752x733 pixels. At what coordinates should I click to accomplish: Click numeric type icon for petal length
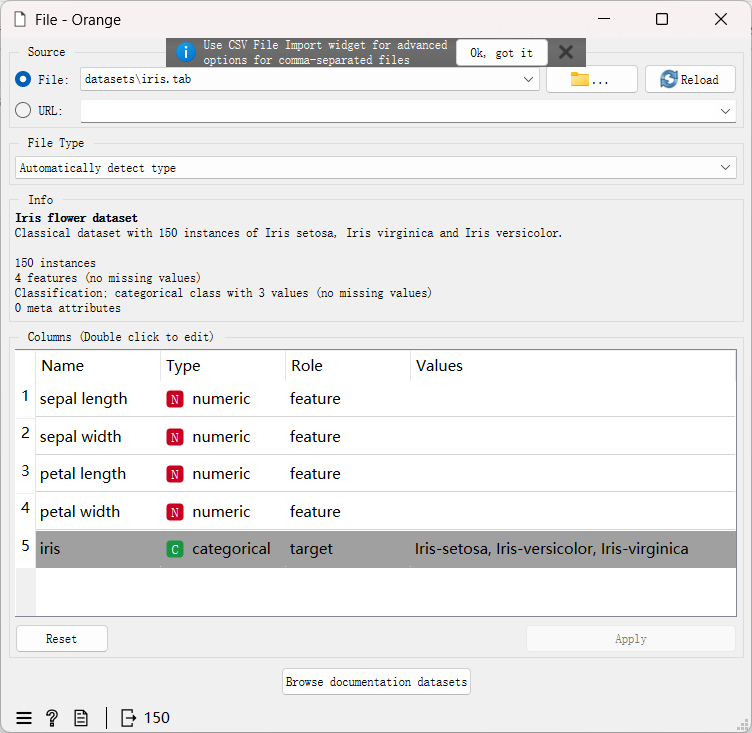coord(175,474)
